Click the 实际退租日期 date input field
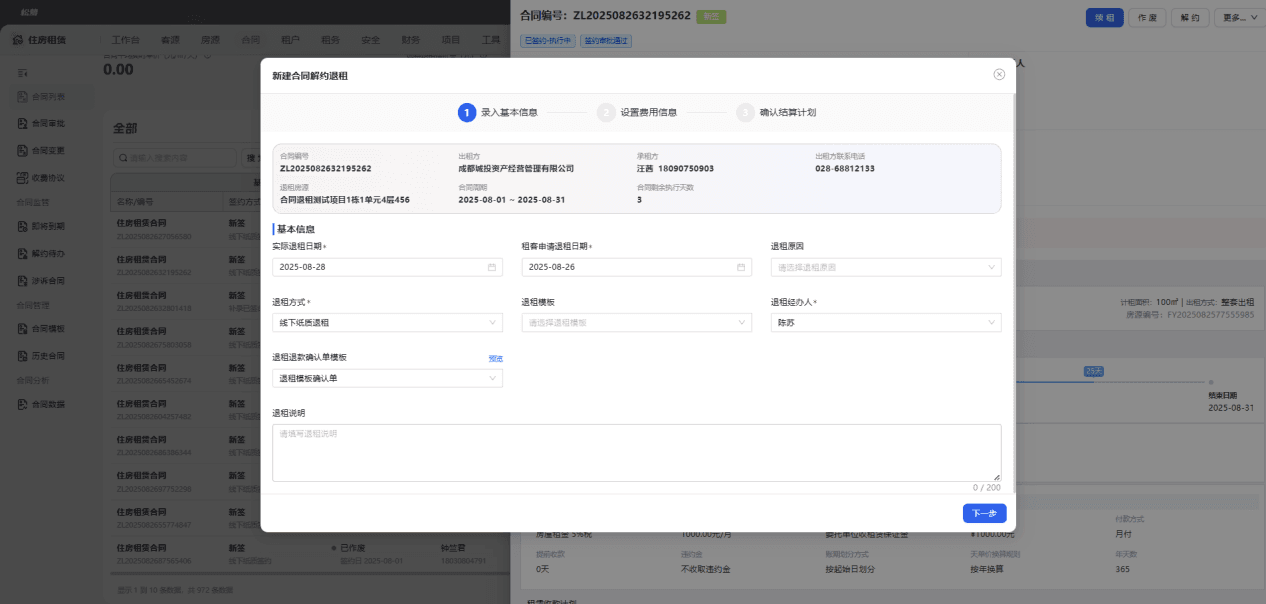Image resolution: width=1266 pixels, height=604 pixels. (x=388, y=267)
